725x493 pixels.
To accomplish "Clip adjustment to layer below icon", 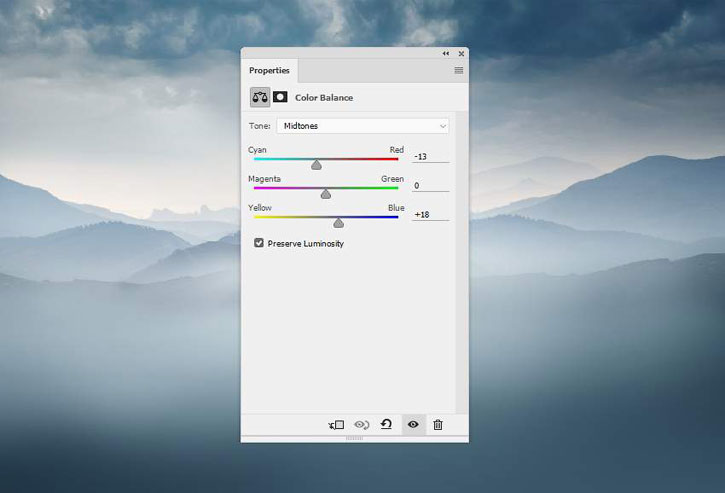I will tap(336, 425).
